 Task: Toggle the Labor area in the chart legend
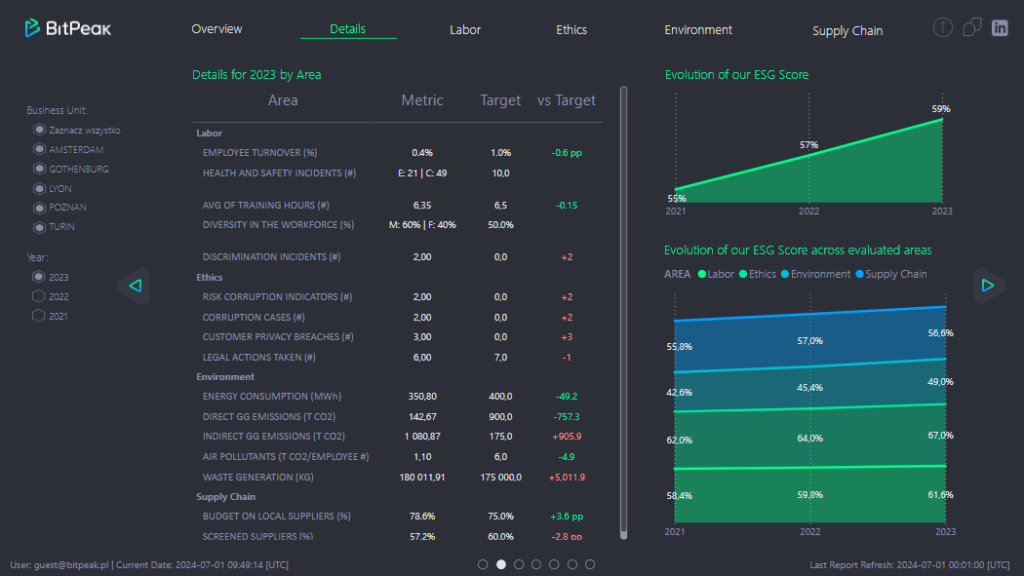tap(715, 273)
